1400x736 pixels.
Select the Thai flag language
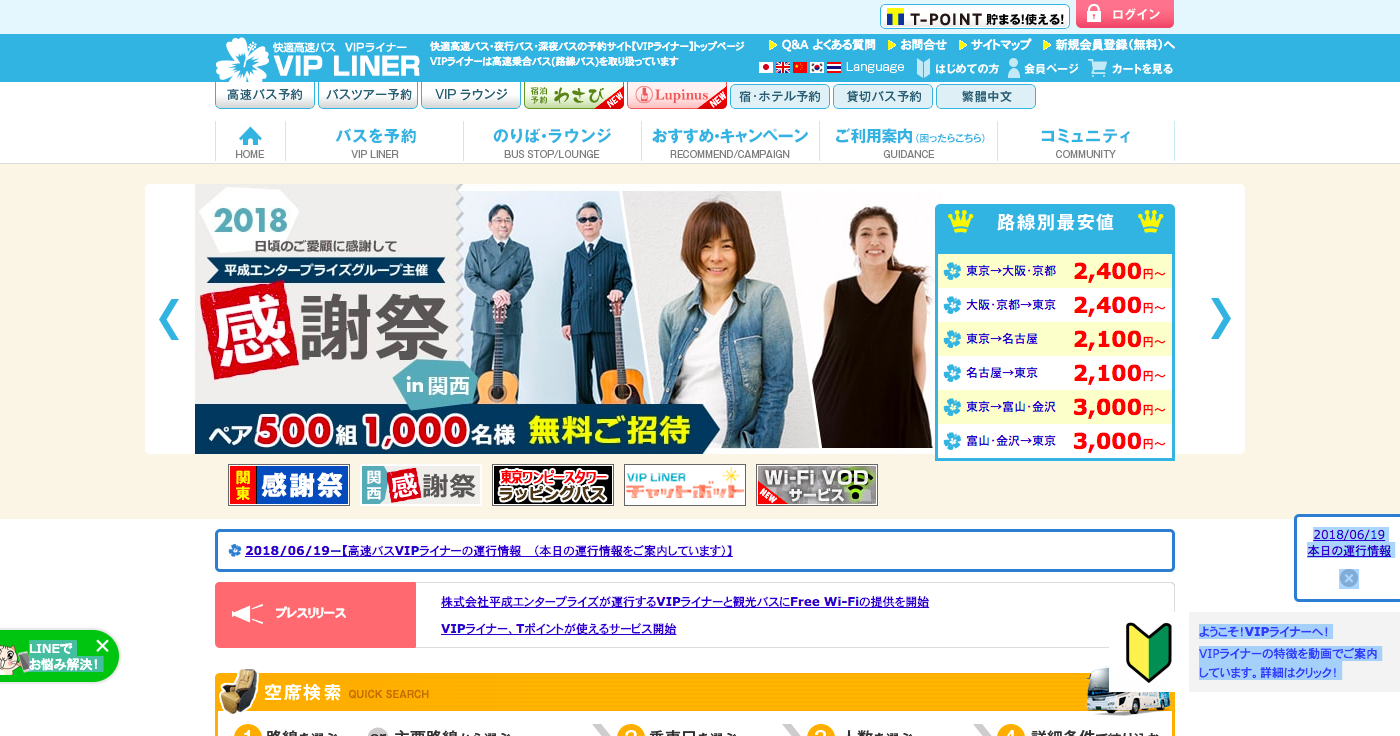point(834,68)
